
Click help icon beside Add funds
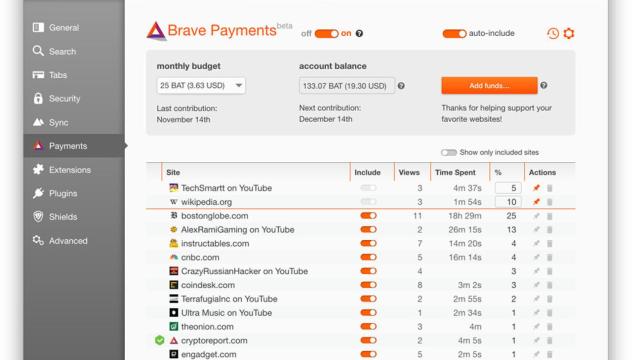(544, 85)
